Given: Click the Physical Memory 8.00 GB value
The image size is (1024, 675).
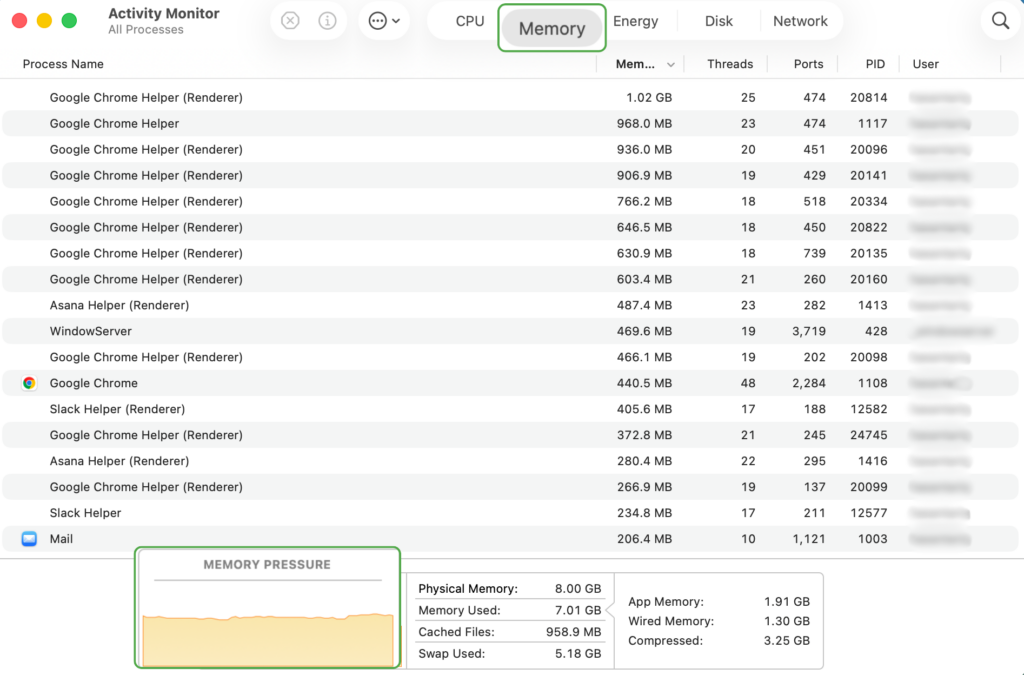Looking at the screenshot, I should click(577, 589).
